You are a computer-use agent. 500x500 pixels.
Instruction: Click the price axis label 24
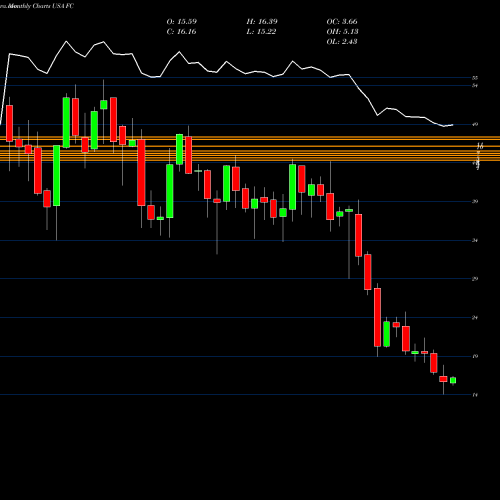click(x=475, y=318)
